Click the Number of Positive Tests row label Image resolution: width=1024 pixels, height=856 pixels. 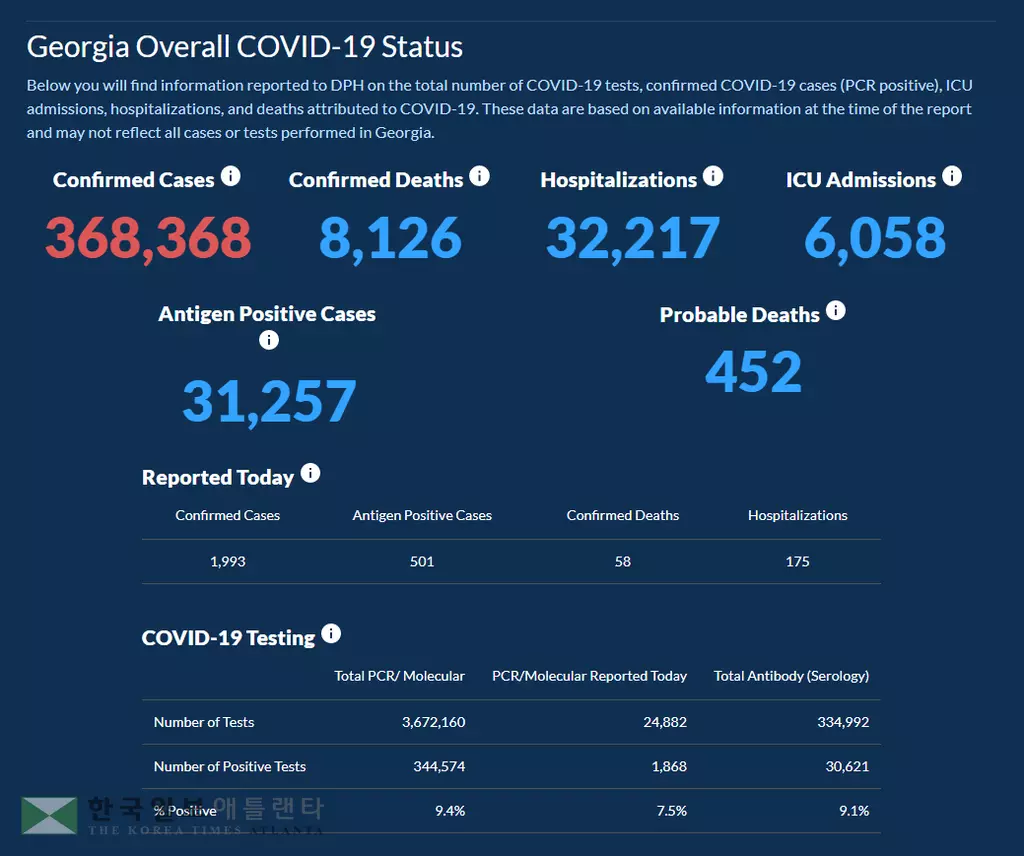(230, 766)
